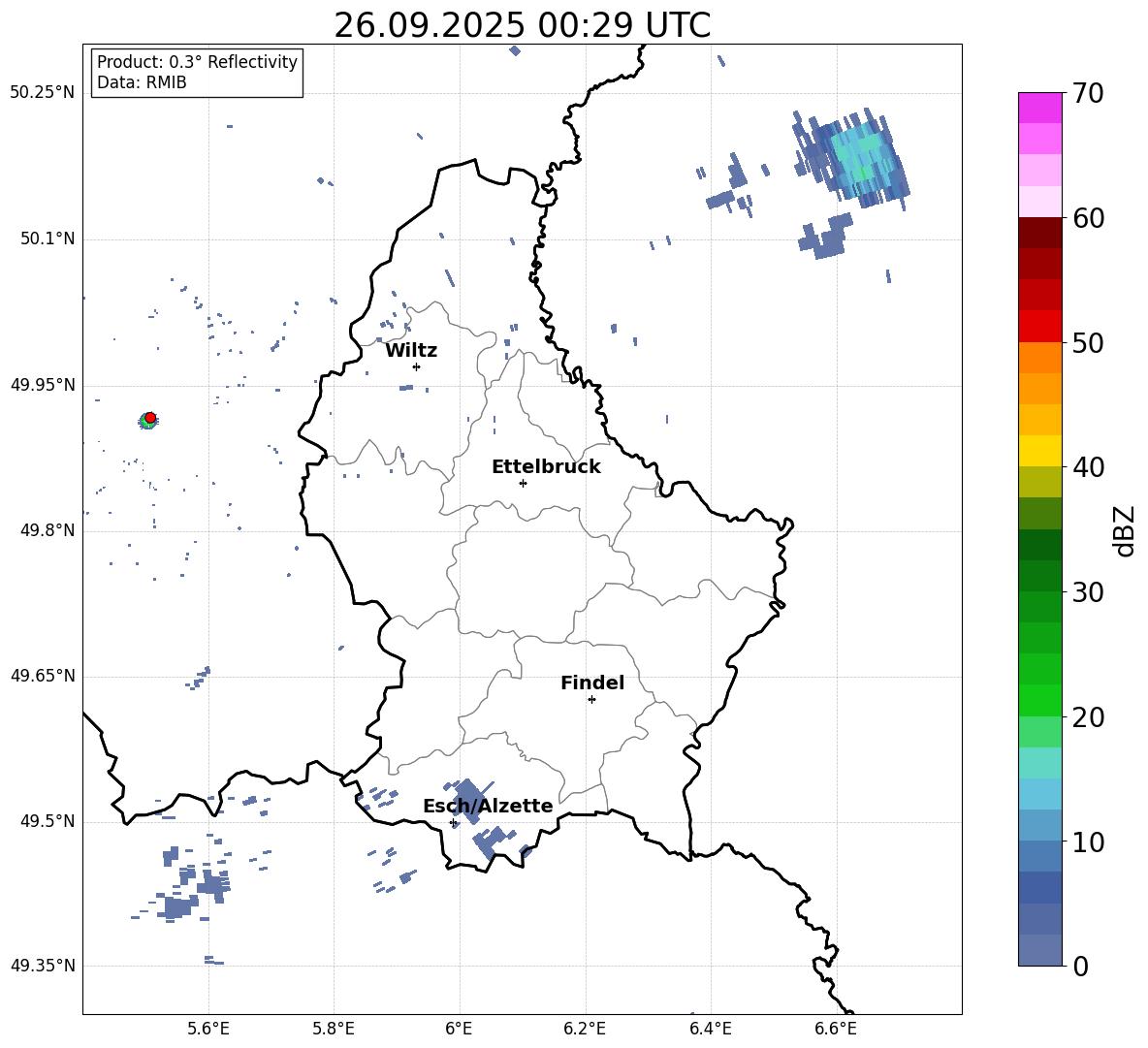Click the colorbar tick value 10
This screenshot has width=1148, height=1048.
(1087, 842)
